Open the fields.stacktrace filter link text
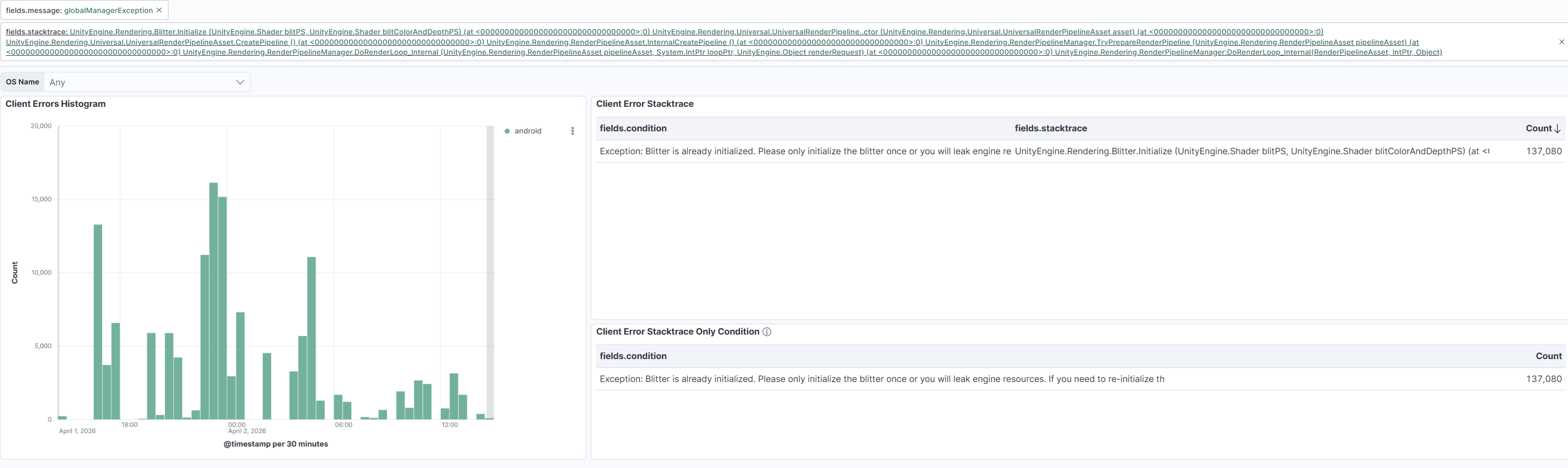The image size is (1568, 468). (724, 42)
